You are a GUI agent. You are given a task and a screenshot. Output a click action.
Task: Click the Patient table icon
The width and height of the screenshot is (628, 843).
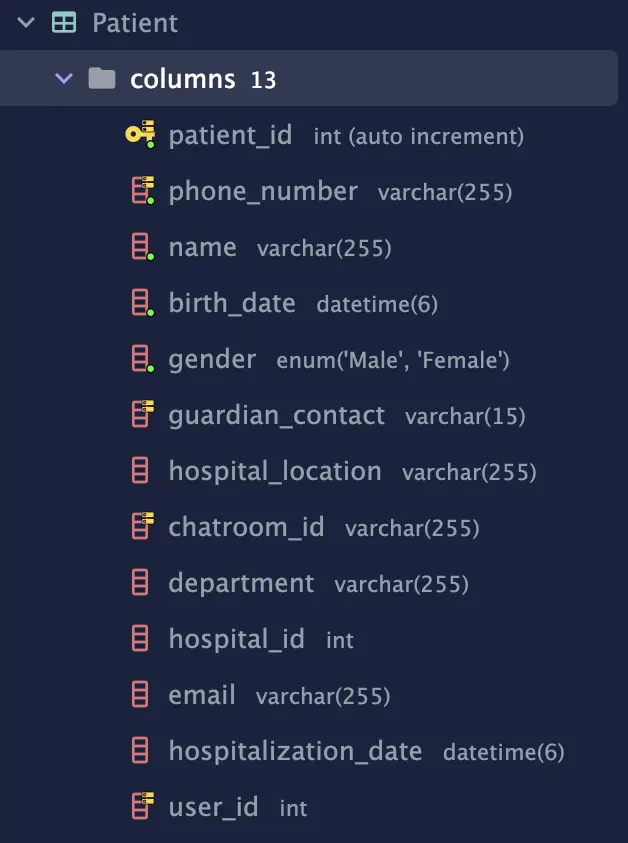(x=64, y=22)
